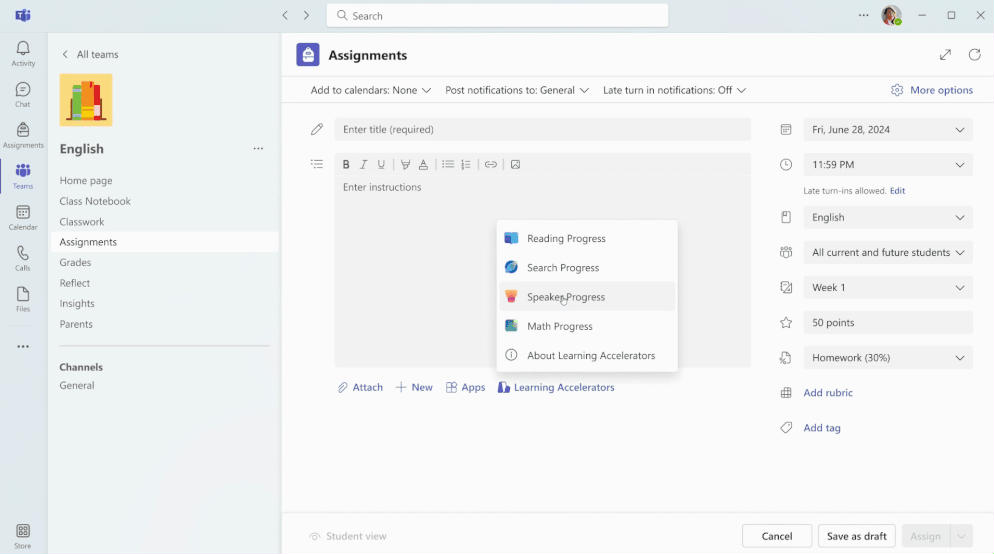Click the expand tab arrow icon
Viewport: 994px width, 554px height.
[945, 55]
